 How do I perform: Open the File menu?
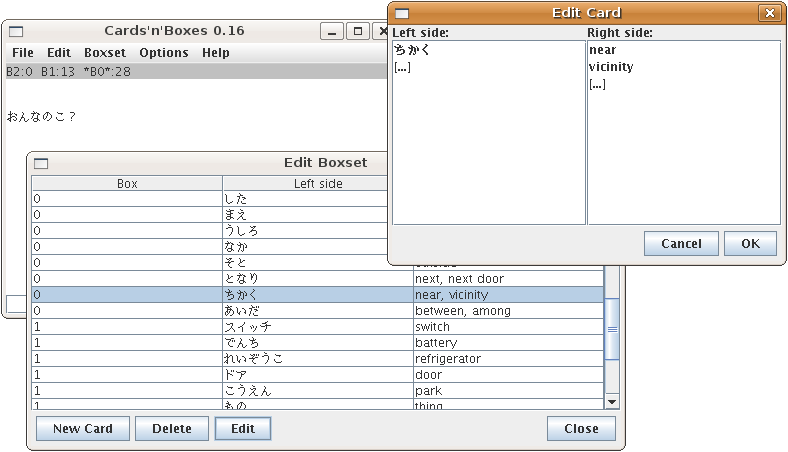(23, 53)
